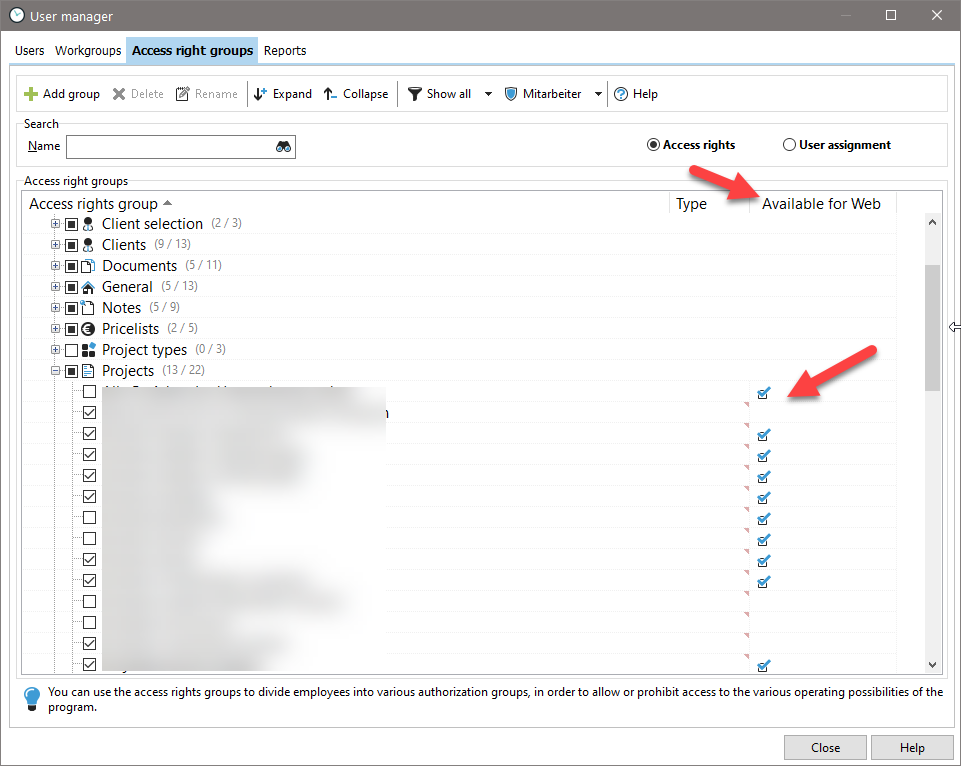The width and height of the screenshot is (961, 766).
Task: Open the Mitarbeiter dropdown arrow
Action: coord(598,94)
